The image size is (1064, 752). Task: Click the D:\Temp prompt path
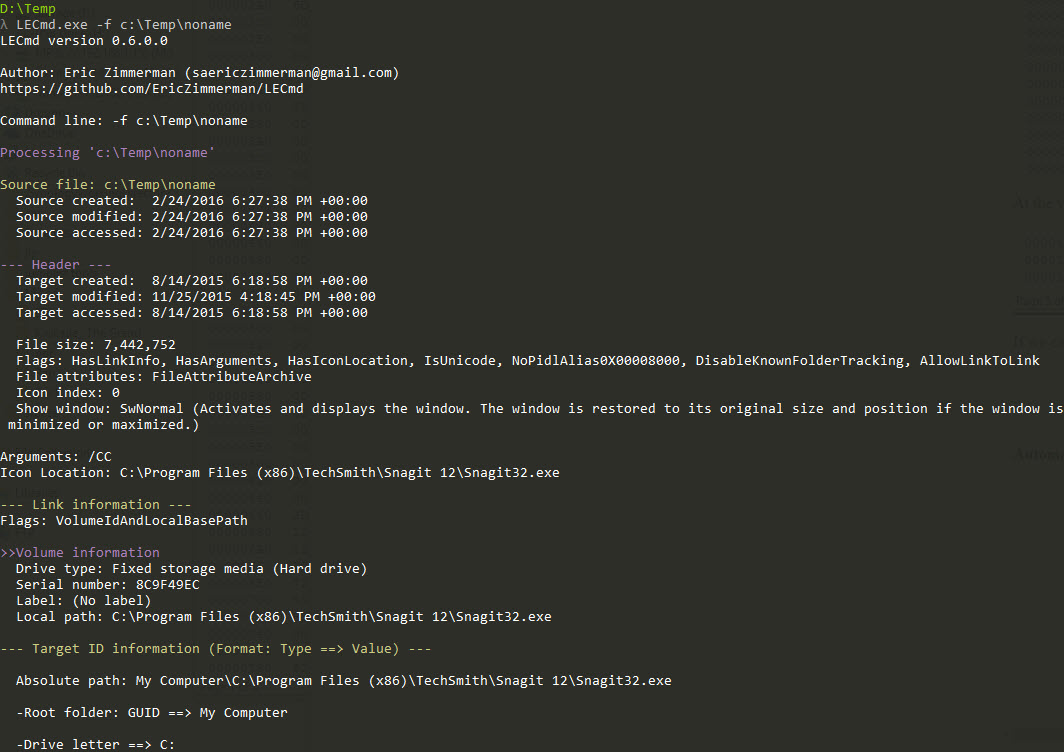click(x=28, y=9)
